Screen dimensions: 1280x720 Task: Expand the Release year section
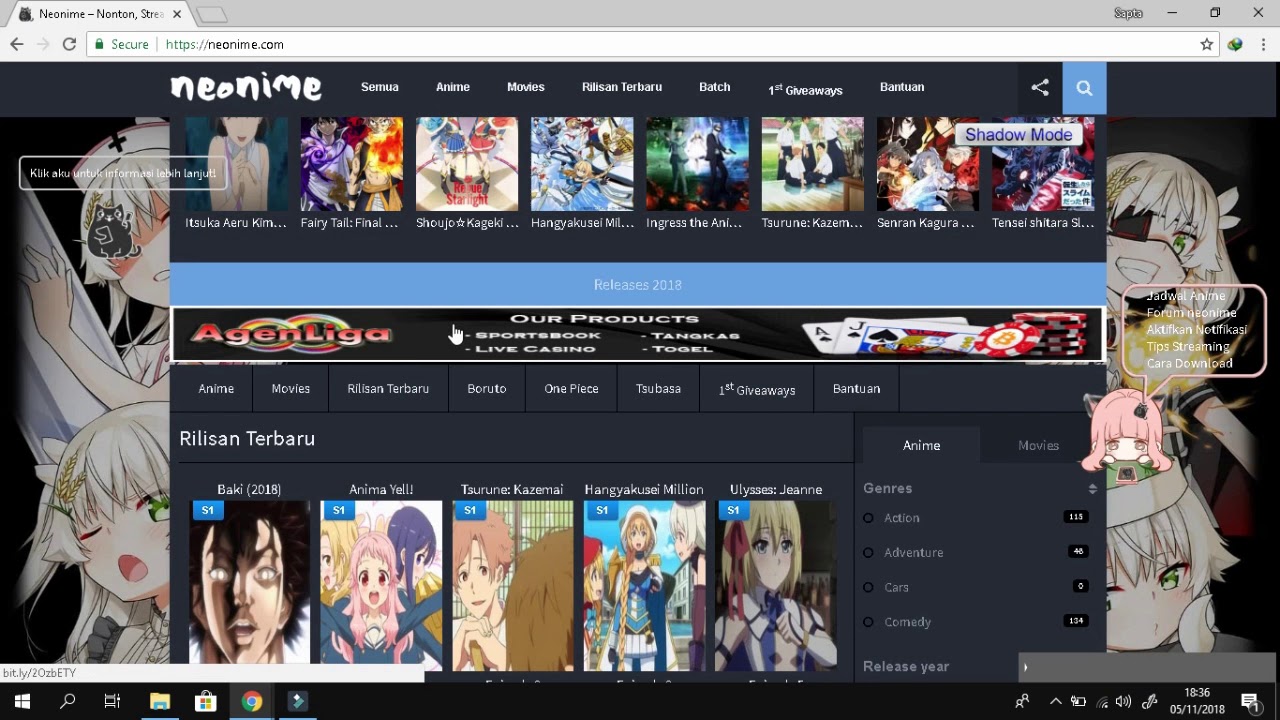pyautogui.click(x=906, y=666)
